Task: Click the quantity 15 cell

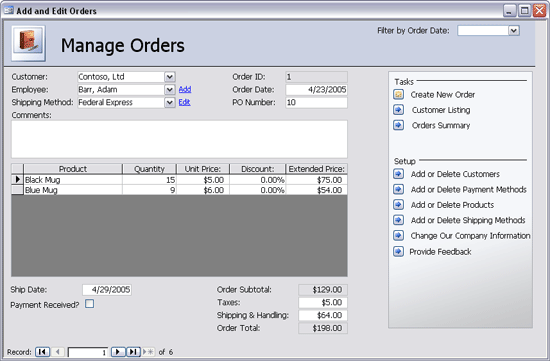Action: pyautogui.click(x=149, y=180)
